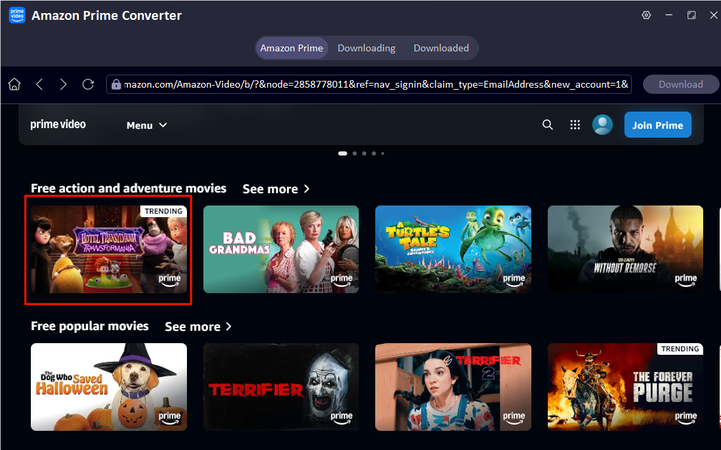Viewport: 721px width, 450px height.
Task: Navigate forward with the right arrow
Action: 63,84
